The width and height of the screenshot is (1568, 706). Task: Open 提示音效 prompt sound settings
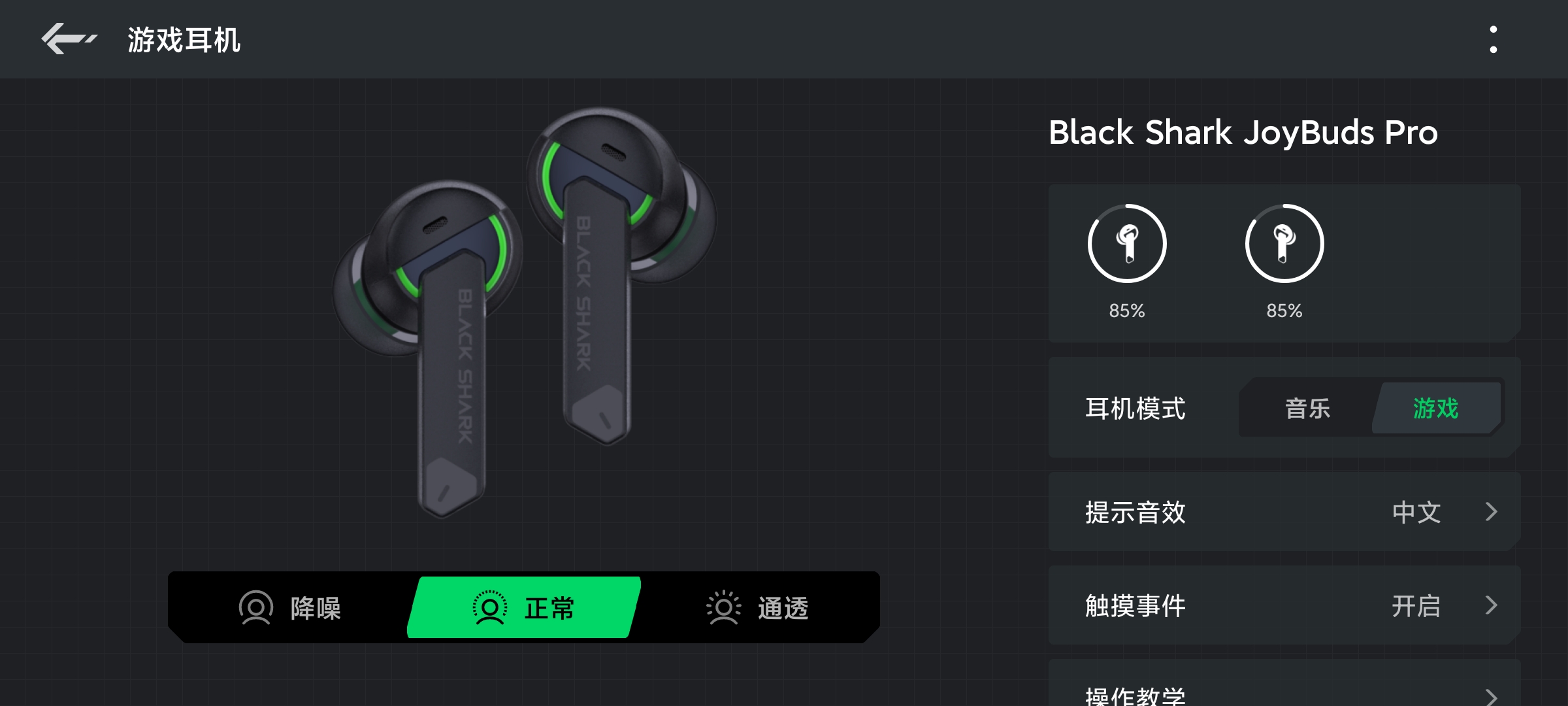[1284, 512]
